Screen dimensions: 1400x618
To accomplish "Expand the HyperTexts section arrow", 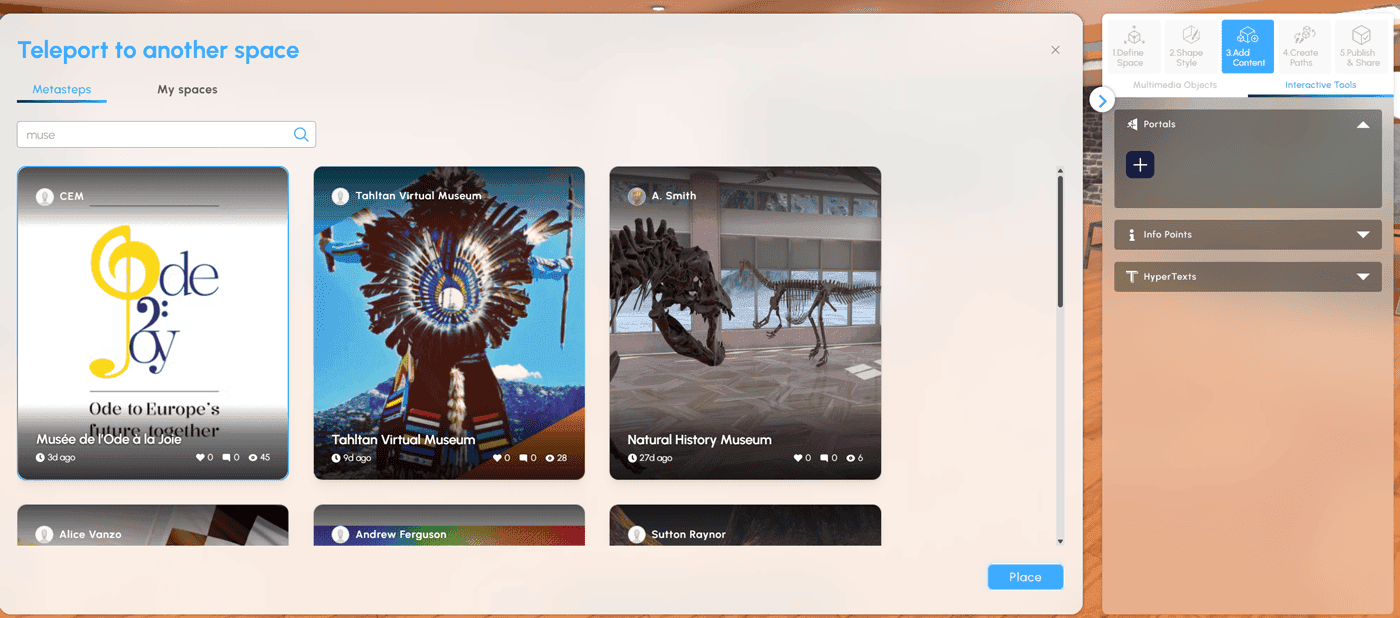I will tap(1363, 277).
